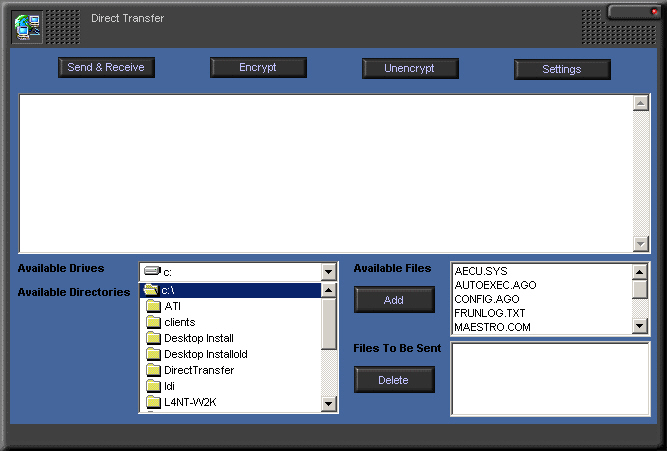Click the directories list scrollbar thumb
This screenshot has width=667, height=451.
point(328,323)
